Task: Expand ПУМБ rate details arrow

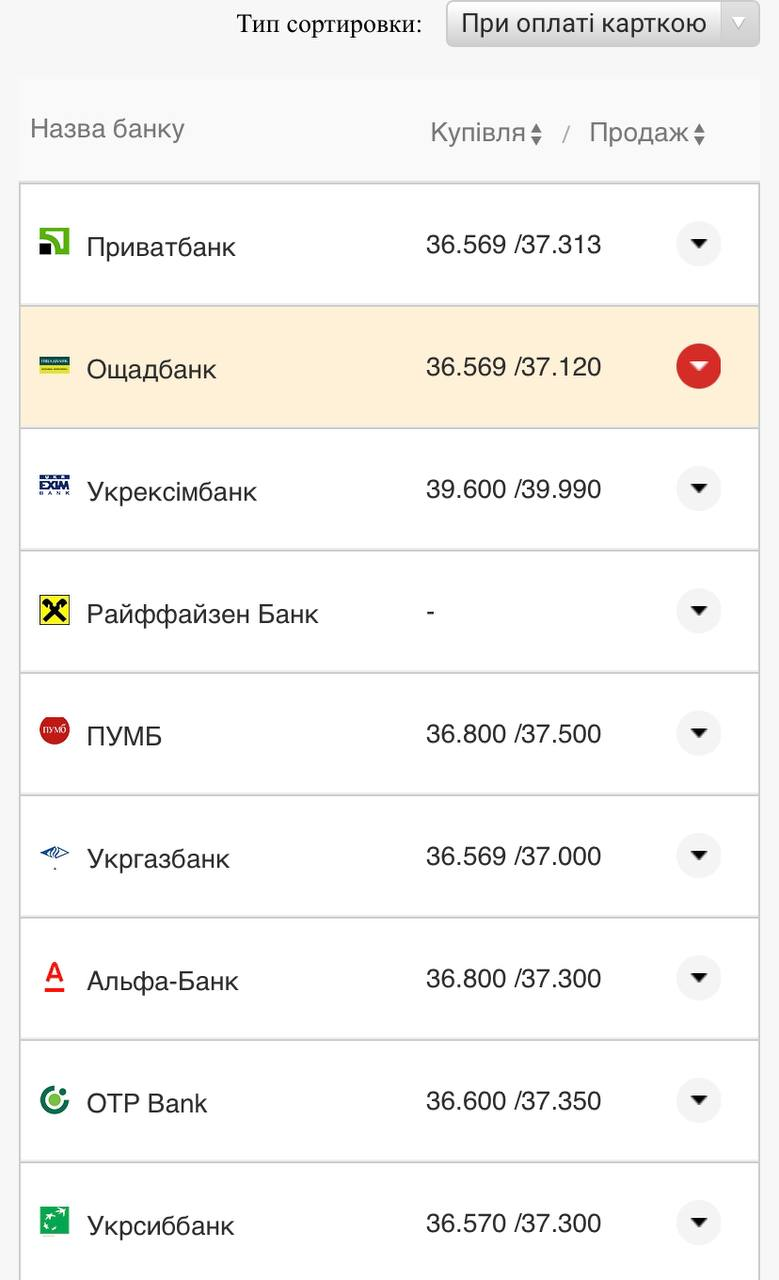Action: point(698,733)
